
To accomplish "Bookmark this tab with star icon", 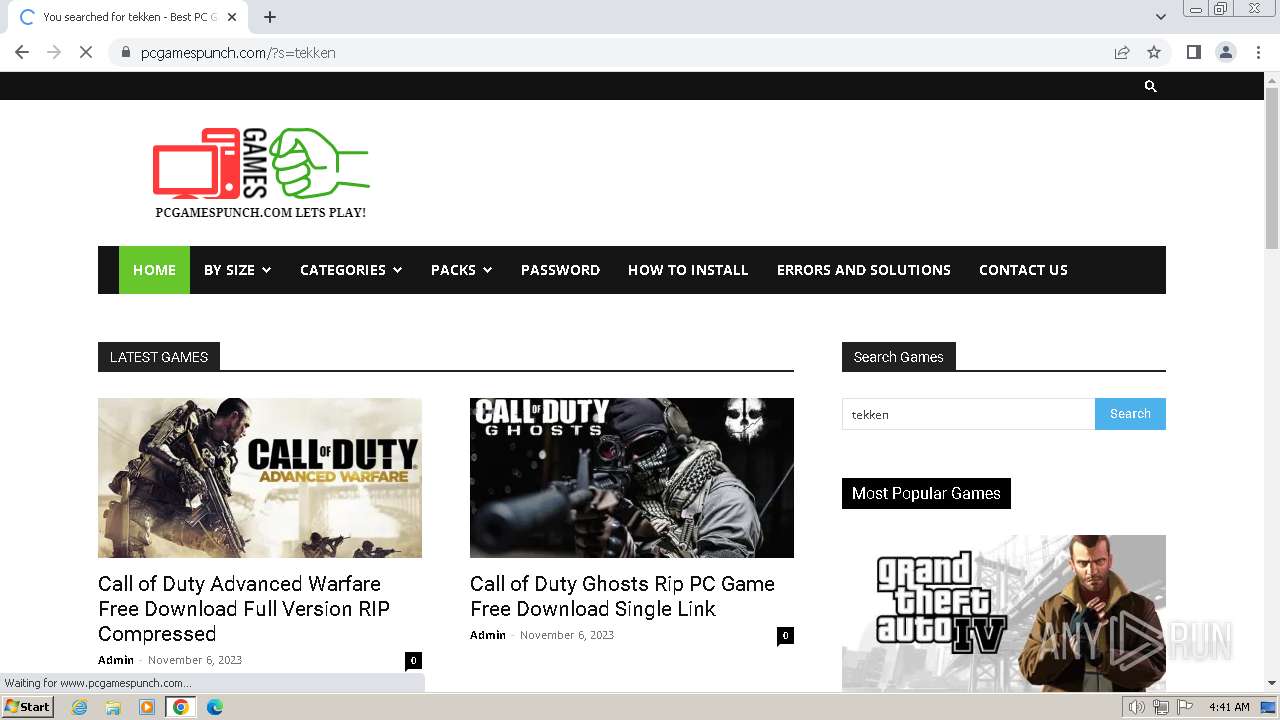I will pyautogui.click(x=1154, y=52).
